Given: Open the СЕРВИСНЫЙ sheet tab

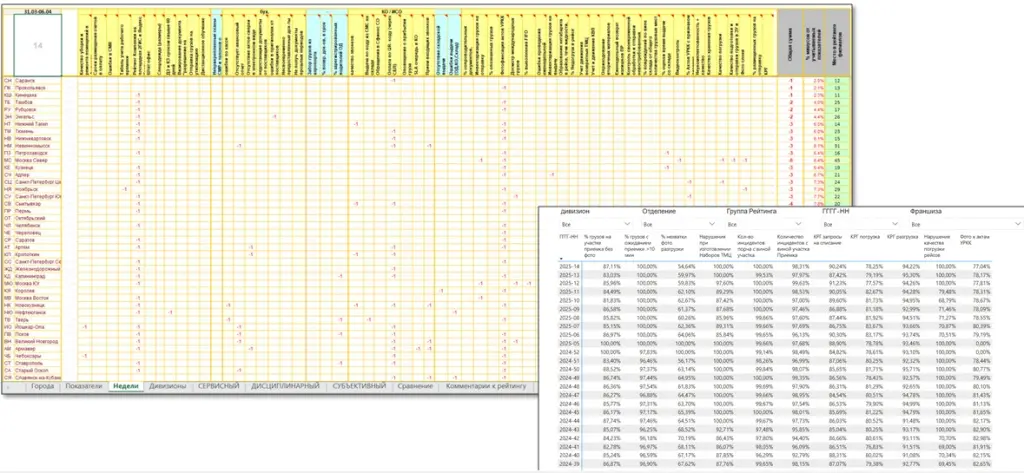Looking at the screenshot, I should [x=217, y=385].
